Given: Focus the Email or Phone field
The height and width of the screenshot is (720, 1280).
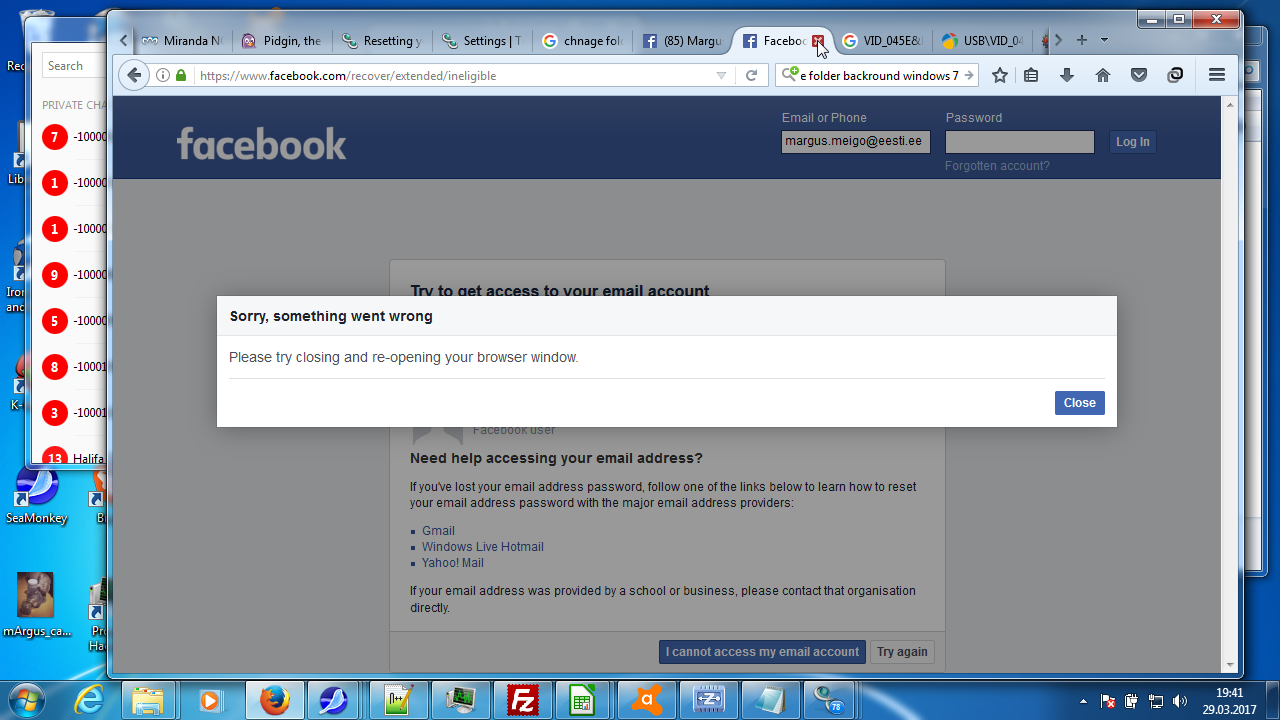Looking at the screenshot, I should (x=856, y=142).
